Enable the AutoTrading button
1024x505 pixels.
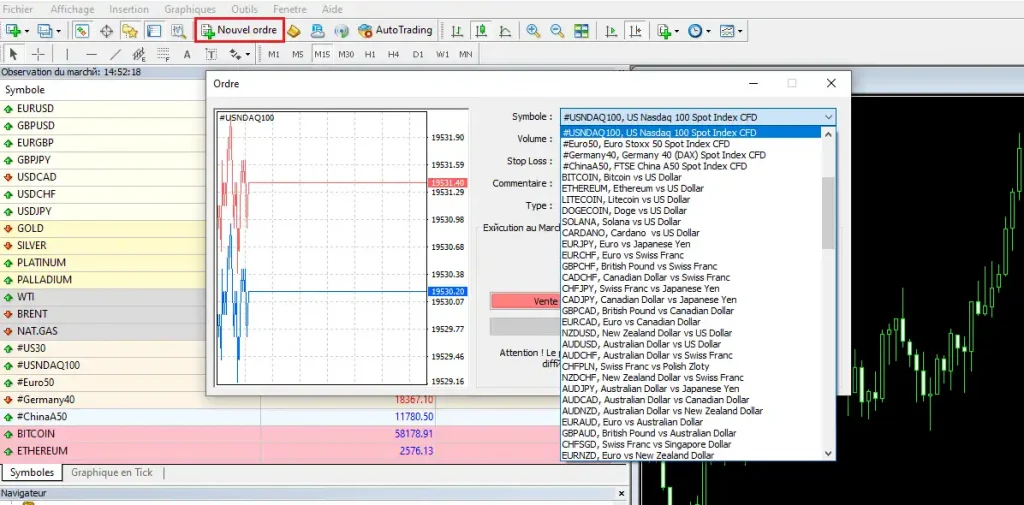coord(396,31)
